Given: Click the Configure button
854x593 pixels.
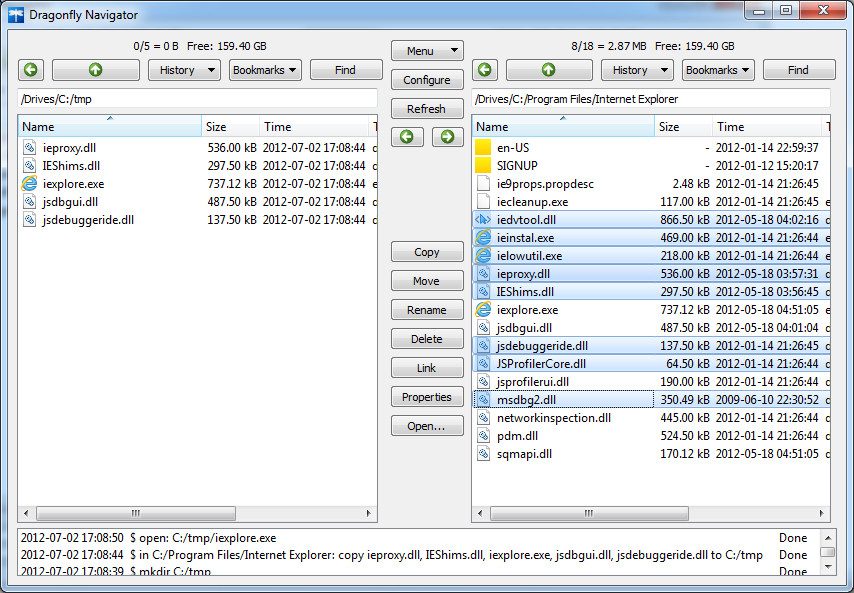Looking at the screenshot, I should tap(427, 80).
